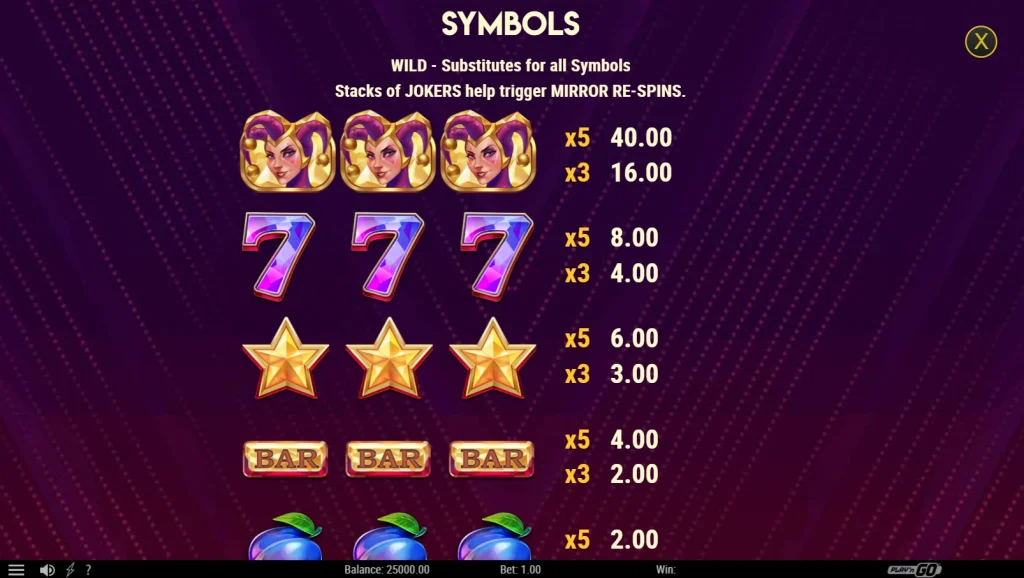Mute the game sound via speaker icon
This screenshot has height=578, width=1024.
[47, 570]
